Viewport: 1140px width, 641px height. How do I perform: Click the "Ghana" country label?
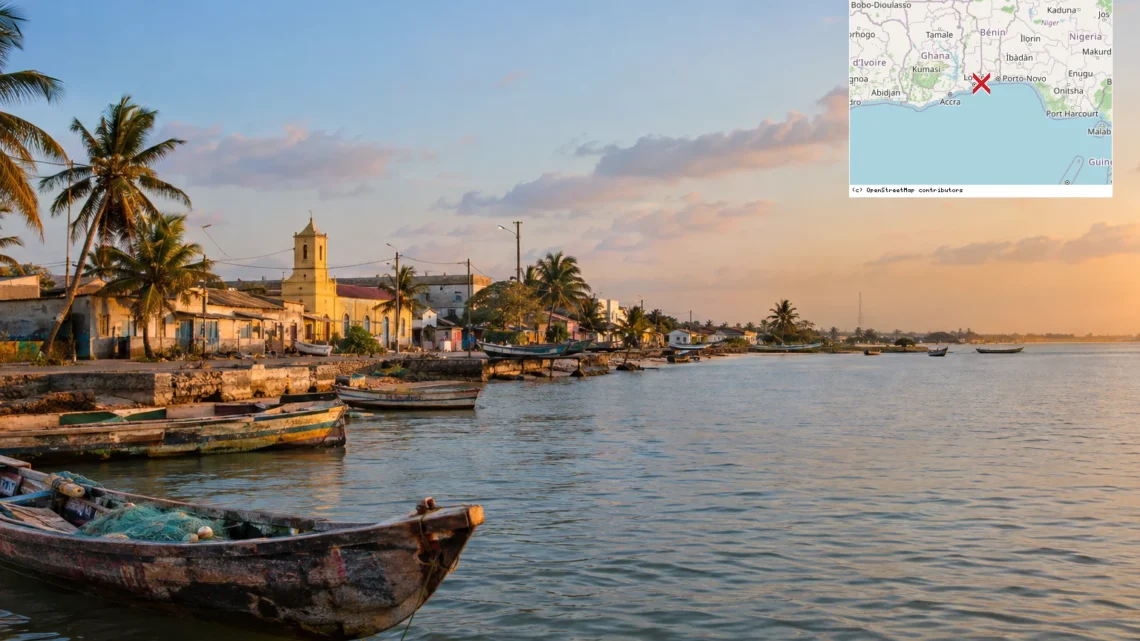(935, 56)
